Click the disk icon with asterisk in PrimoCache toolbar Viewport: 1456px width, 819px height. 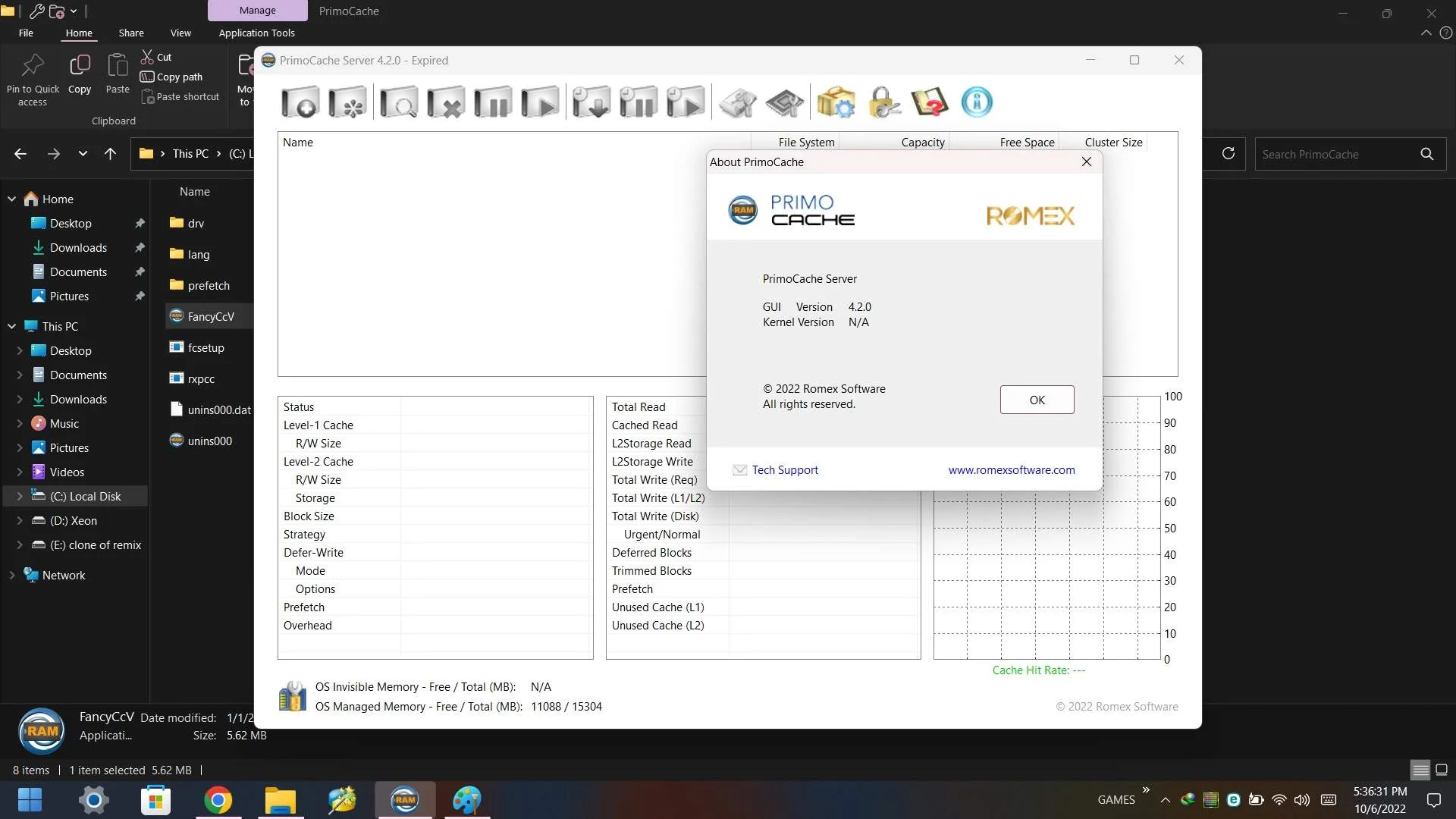(347, 102)
